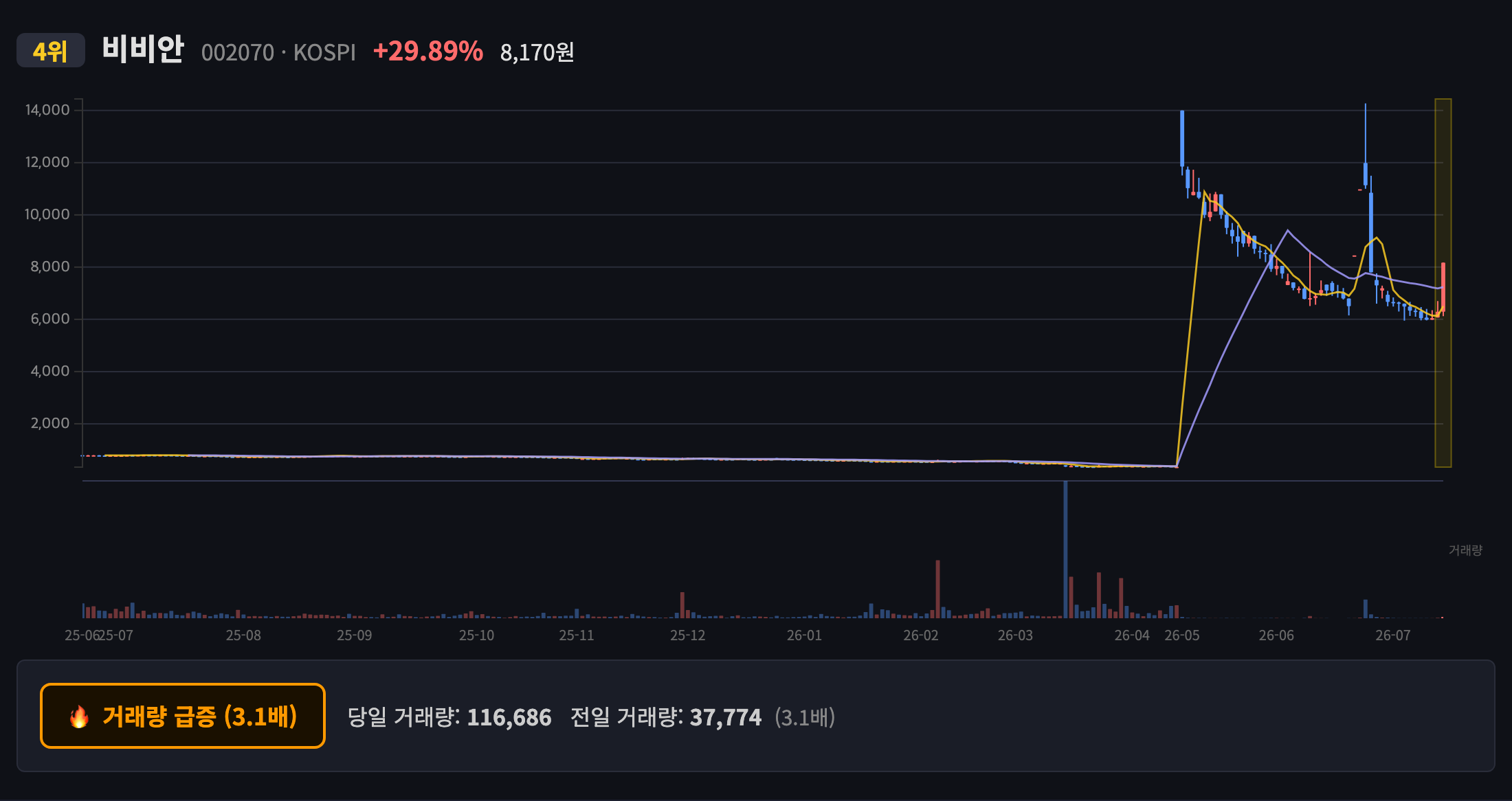This screenshot has height=801, width=1512.
Task: Click the (3.1배) ratio text after 전일 거래량
Action: [805, 718]
